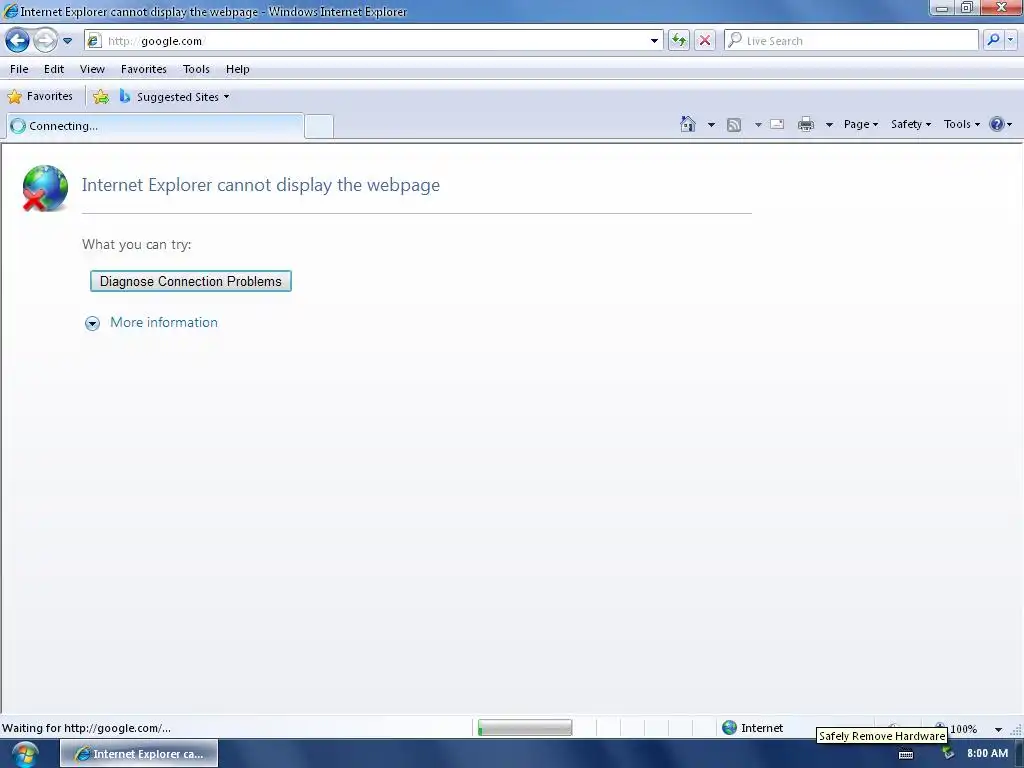Viewport: 1024px width, 768px height.
Task: Click the magnifier Search button
Action: pos(993,40)
